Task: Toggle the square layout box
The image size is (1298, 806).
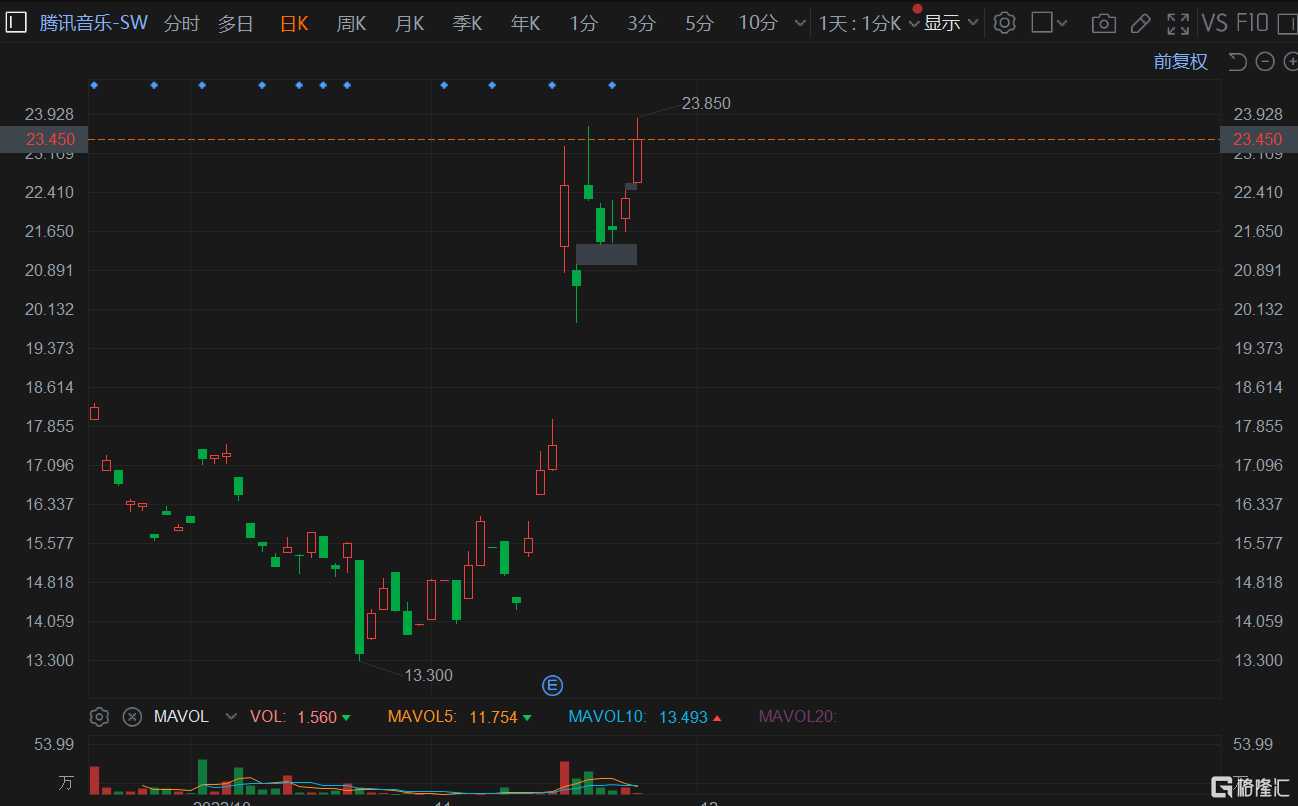Action: [x=1042, y=23]
